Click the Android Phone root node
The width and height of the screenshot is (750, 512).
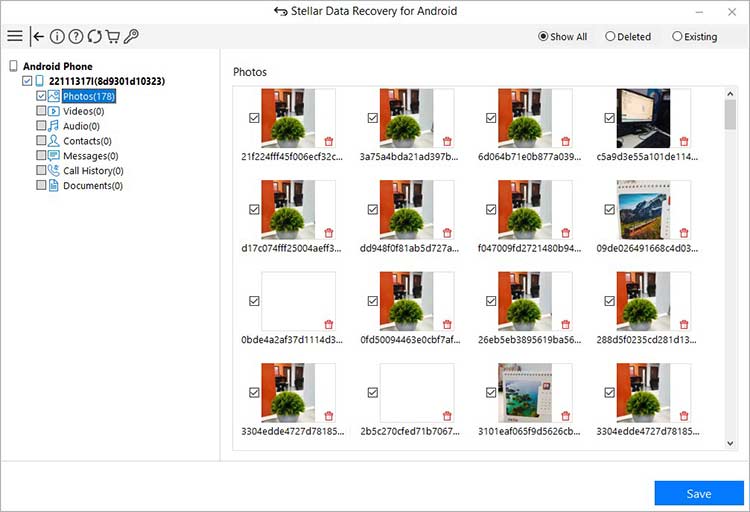(x=57, y=66)
